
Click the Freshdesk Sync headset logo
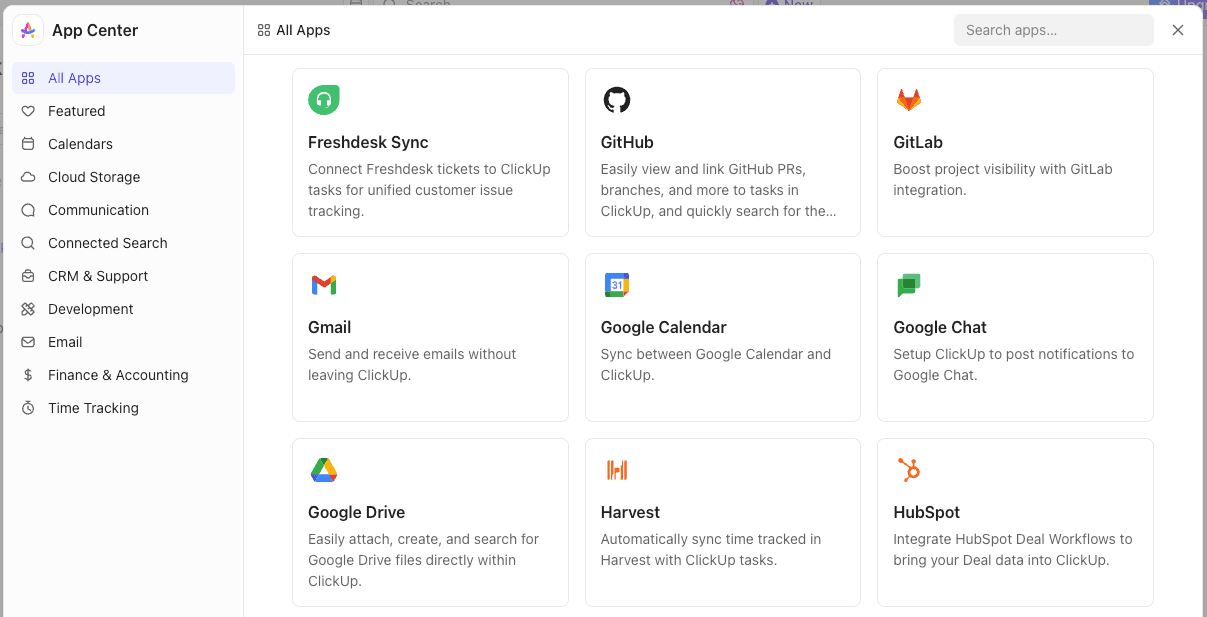[x=324, y=100]
